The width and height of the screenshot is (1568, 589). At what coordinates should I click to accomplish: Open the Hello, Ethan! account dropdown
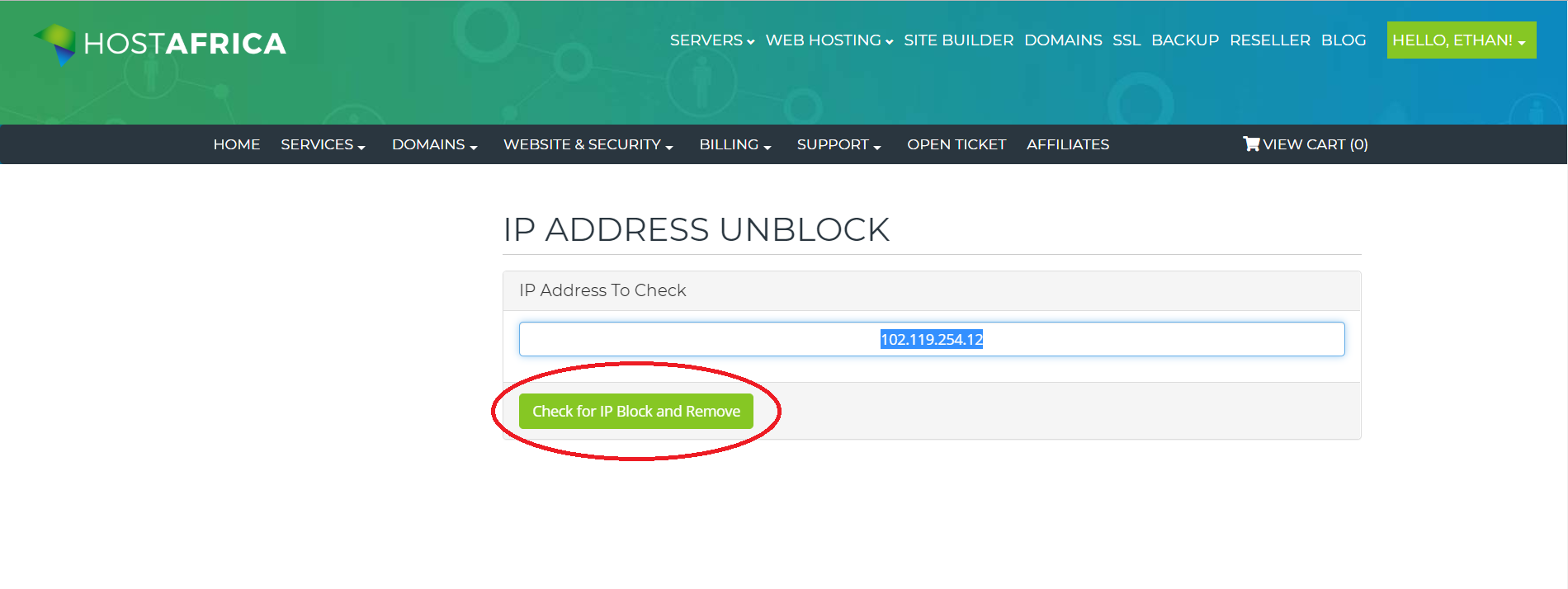(1462, 40)
